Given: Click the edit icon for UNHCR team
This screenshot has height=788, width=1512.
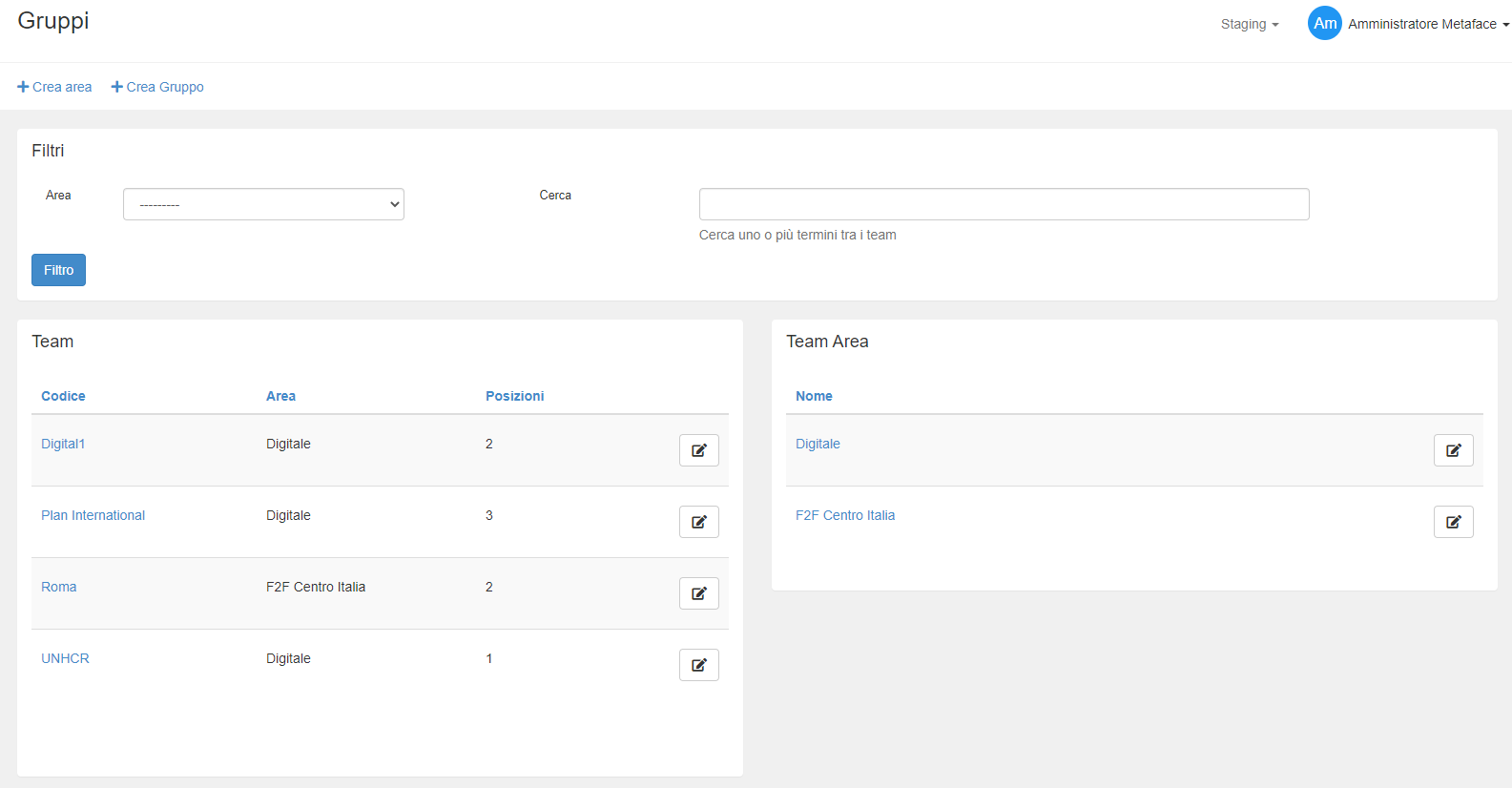Looking at the screenshot, I should coord(698,665).
